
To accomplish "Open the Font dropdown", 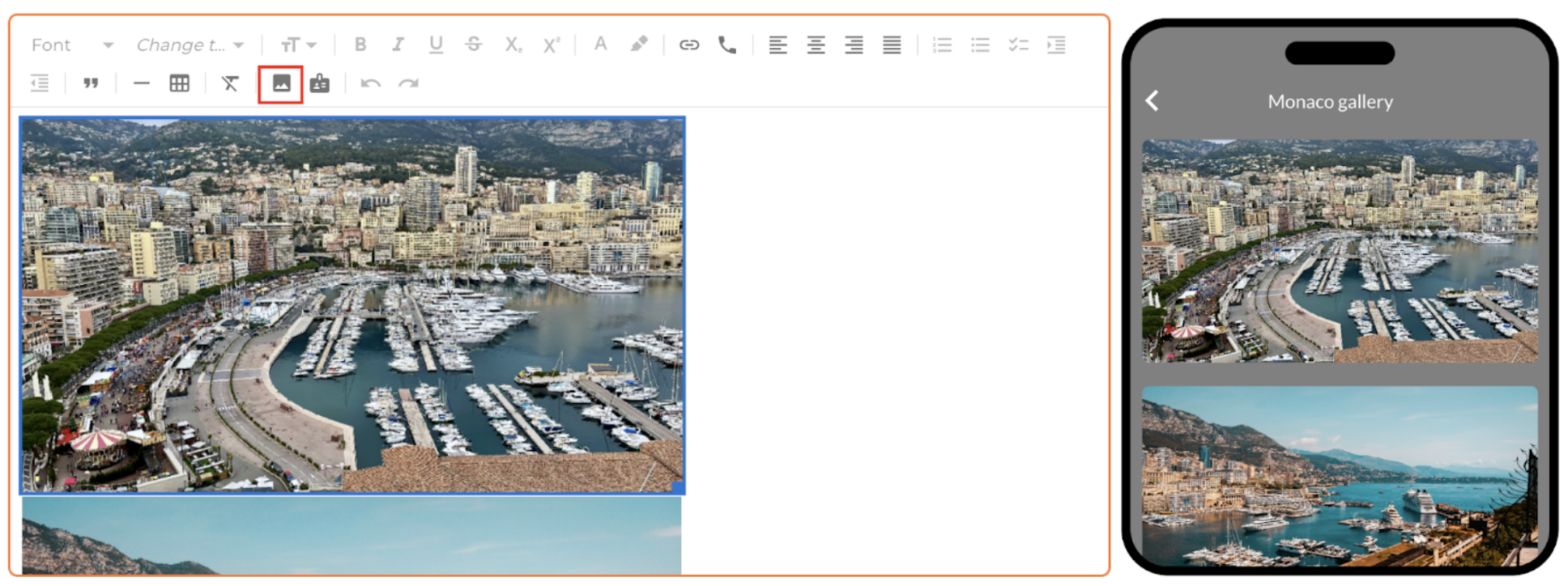I will [x=71, y=45].
